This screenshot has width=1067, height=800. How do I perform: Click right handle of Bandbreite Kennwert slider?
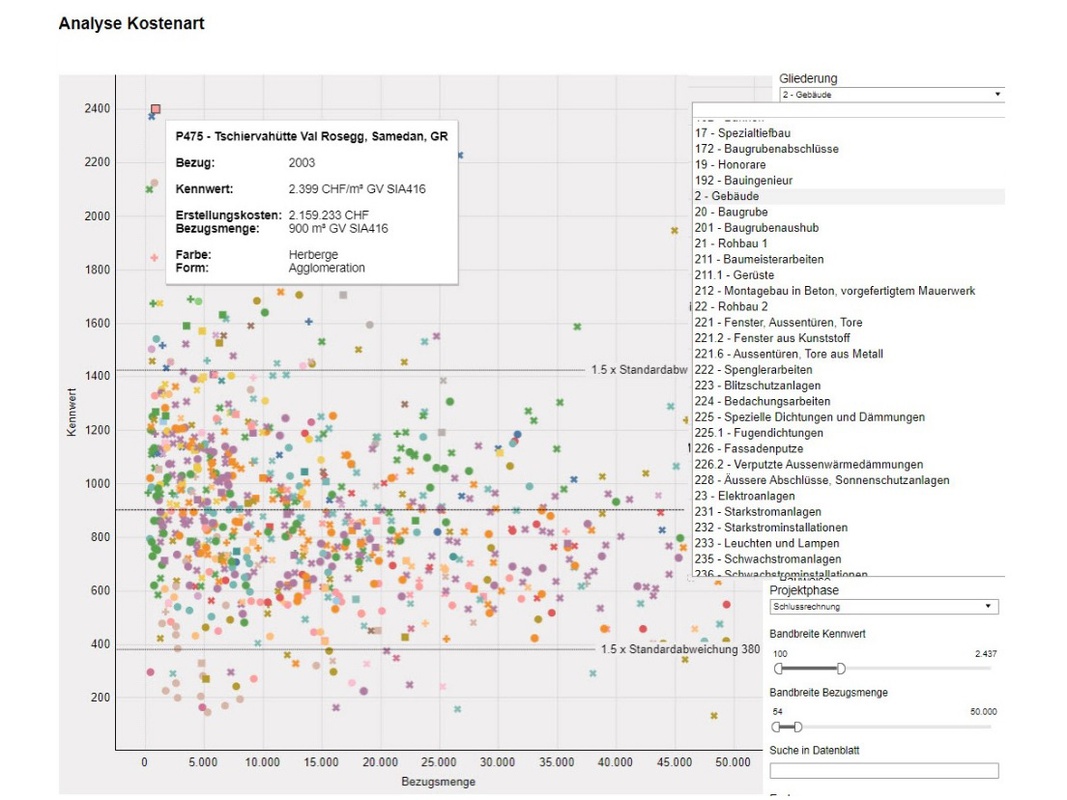pos(841,669)
